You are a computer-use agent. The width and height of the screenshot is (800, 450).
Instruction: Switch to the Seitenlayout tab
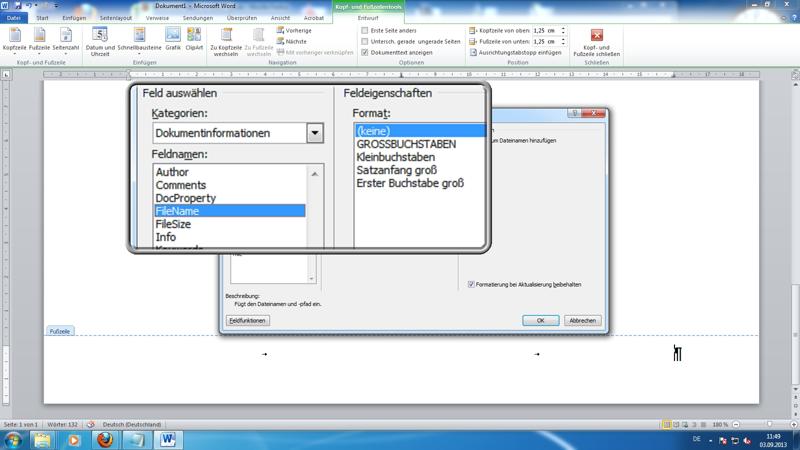click(116, 18)
